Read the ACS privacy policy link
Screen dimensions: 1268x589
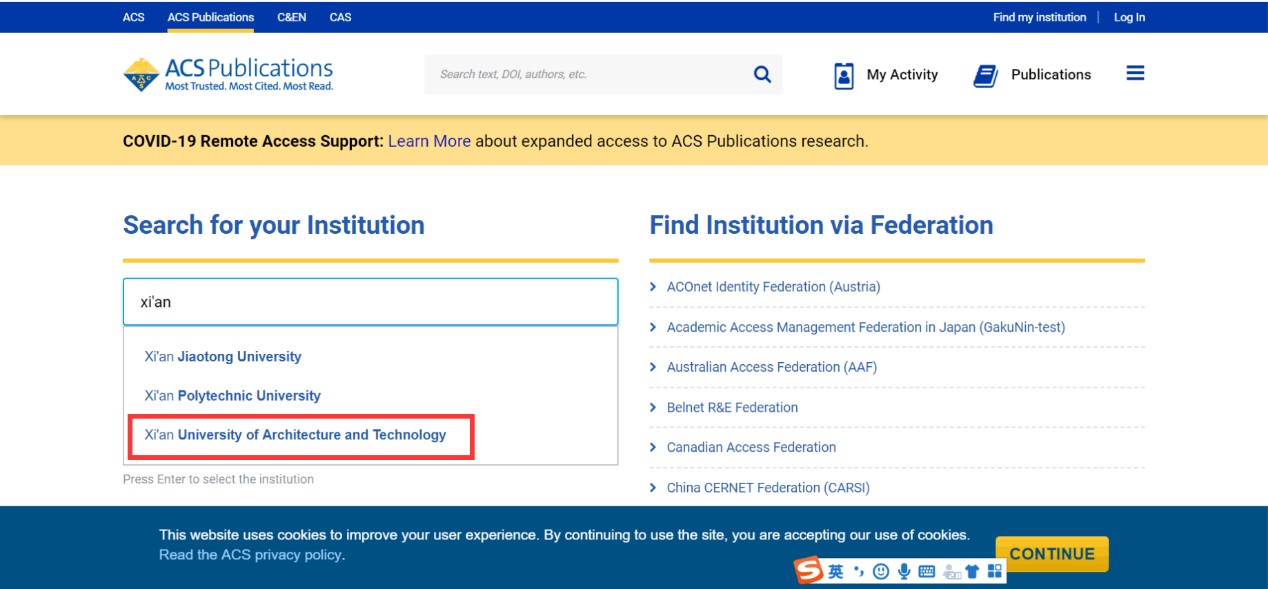pos(250,555)
